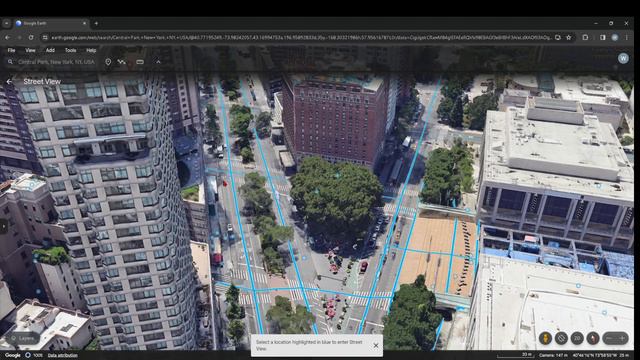Open the Chrome three-dot menu
The width and height of the screenshot is (640, 360).
coord(627,37)
